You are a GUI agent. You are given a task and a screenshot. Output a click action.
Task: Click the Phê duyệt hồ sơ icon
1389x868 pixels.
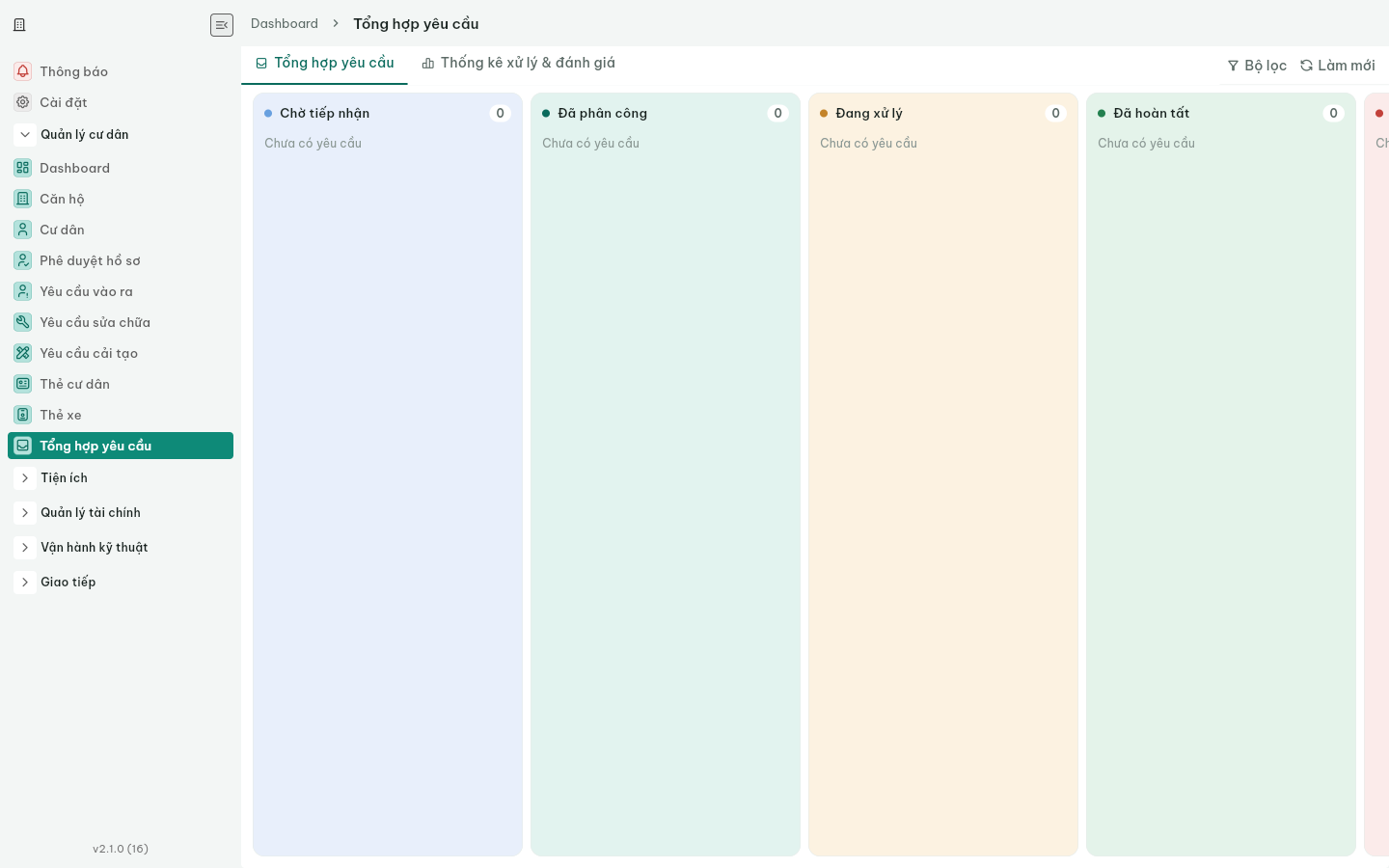23,260
